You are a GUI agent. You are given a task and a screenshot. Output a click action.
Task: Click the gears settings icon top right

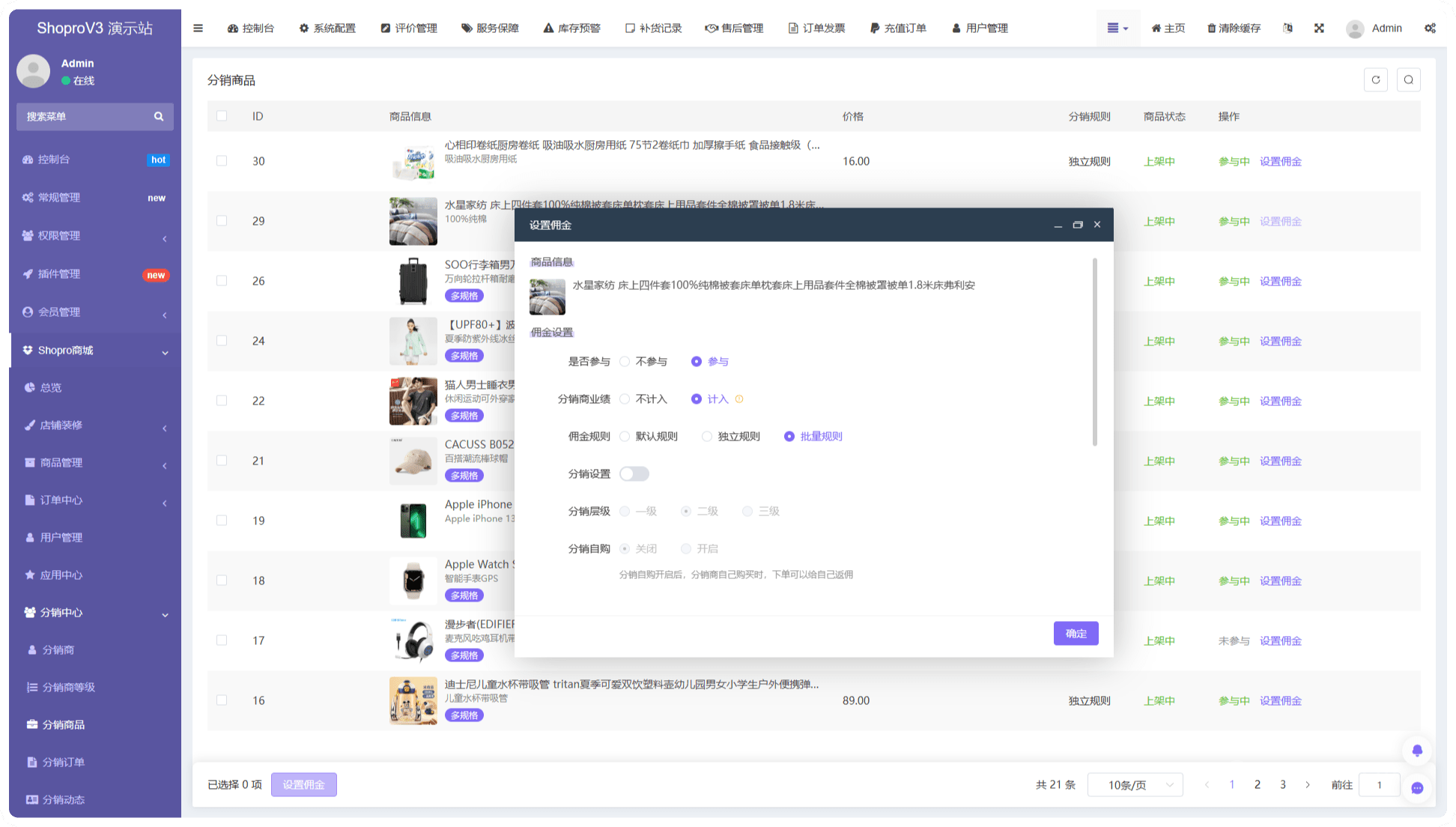[1430, 28]
